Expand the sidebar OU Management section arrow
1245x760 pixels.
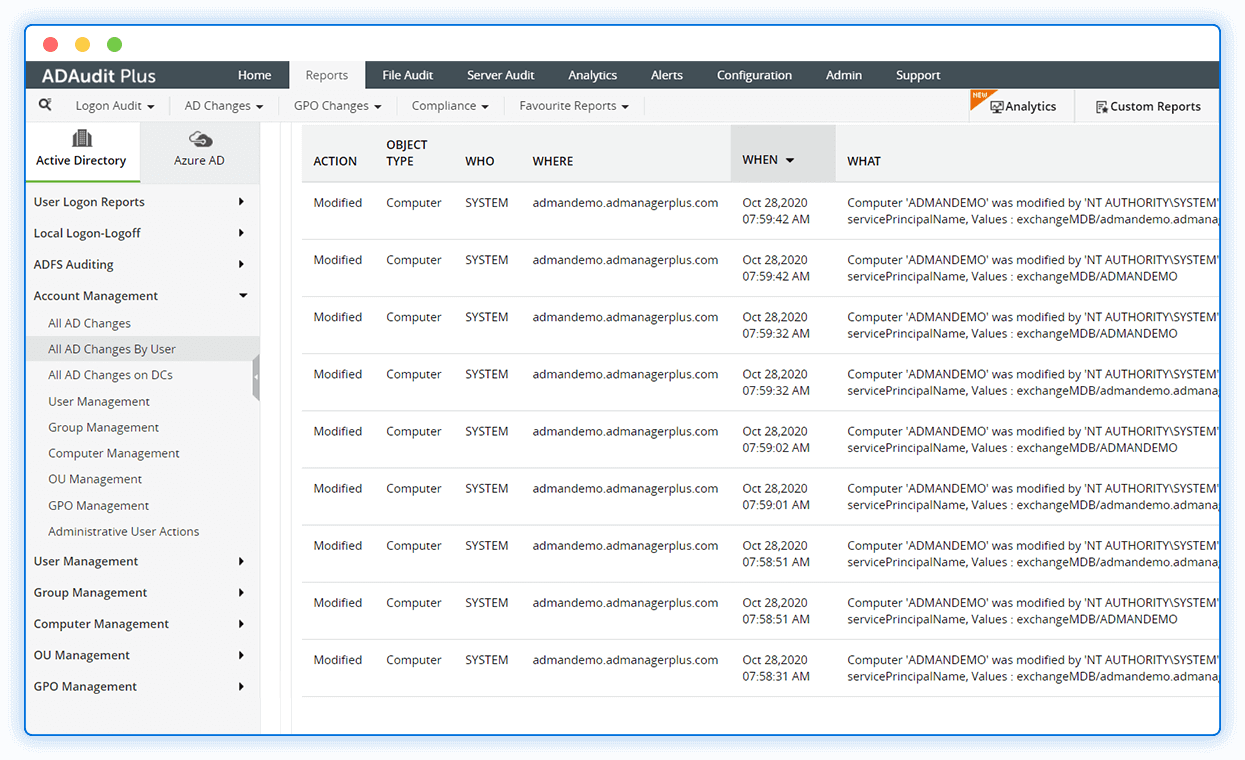click(x=241, y=655)
